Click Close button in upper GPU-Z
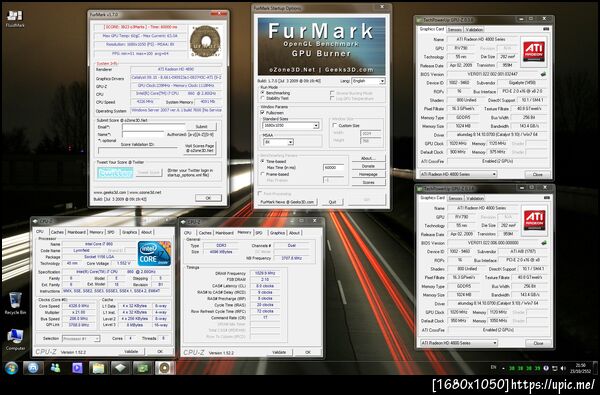The height and width of the screenshot is (395, 600). pyautogui.click(x=538, y=174)
